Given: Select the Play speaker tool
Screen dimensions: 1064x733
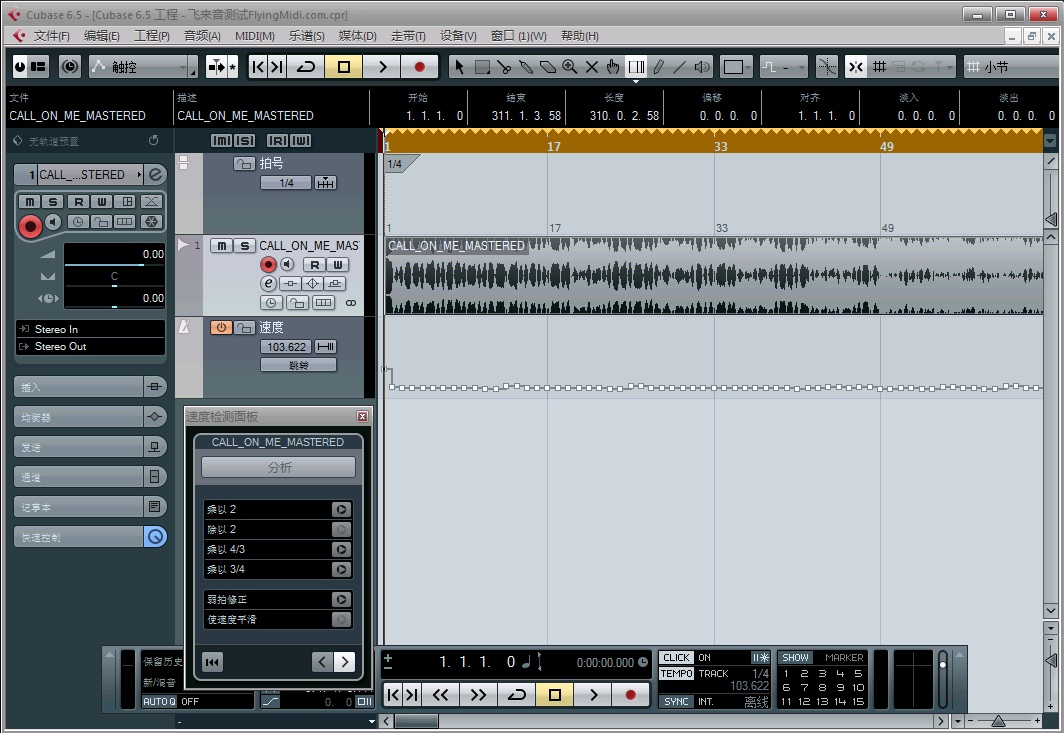Looking at the screenshot, I should (702, 67).
